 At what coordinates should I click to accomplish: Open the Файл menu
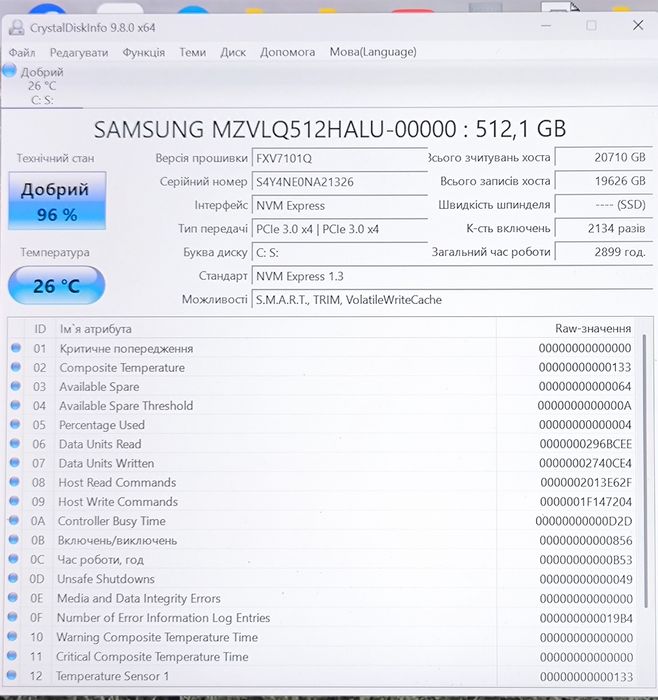pos(22,52)
